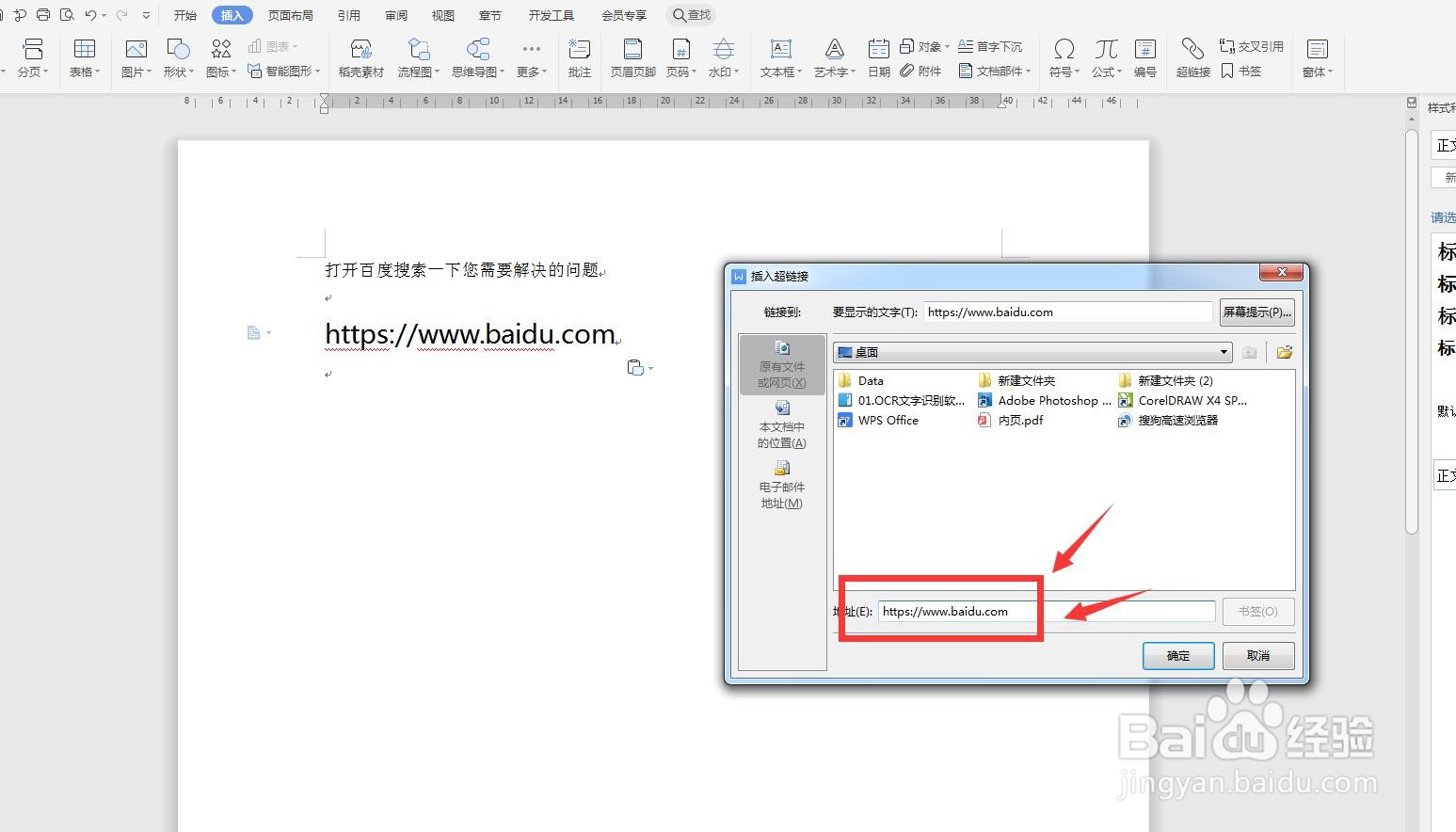1456x832 pixels.
Task: Insert the 日期 date
Action: click(x=878, y=57)
